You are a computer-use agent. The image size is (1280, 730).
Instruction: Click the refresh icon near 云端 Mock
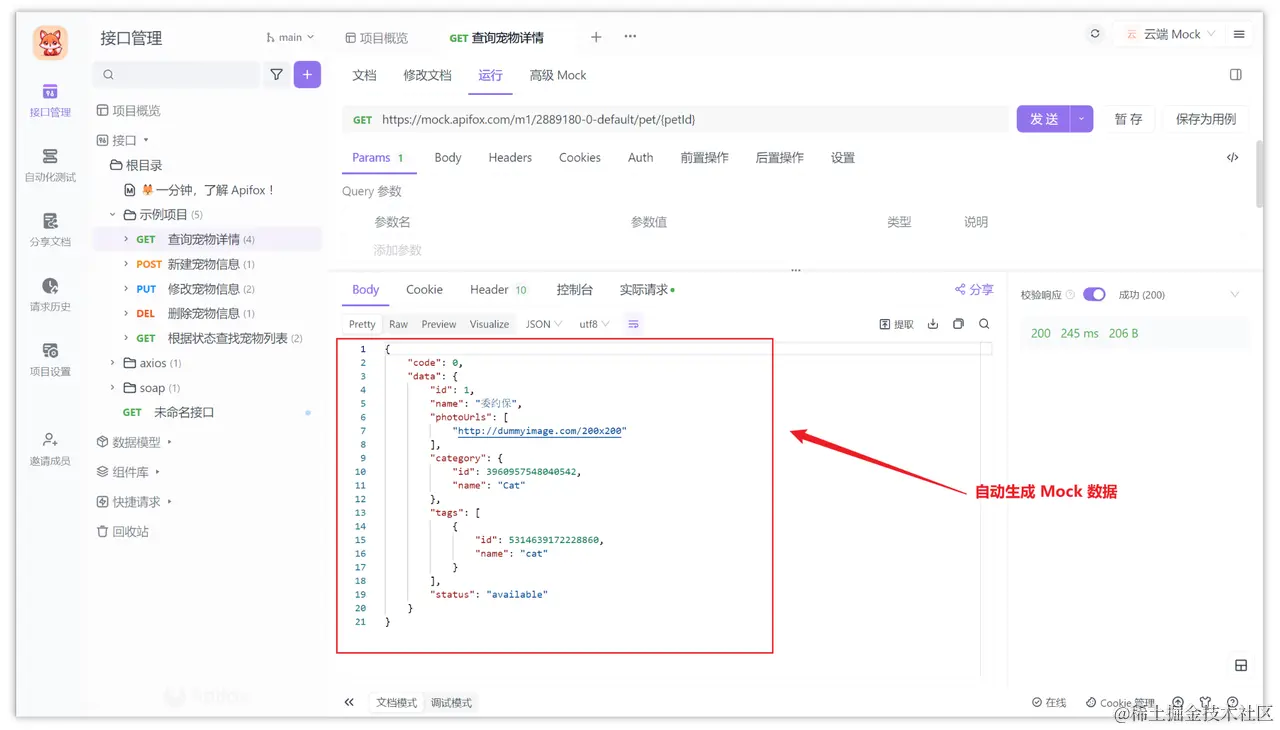(1095, 34)
